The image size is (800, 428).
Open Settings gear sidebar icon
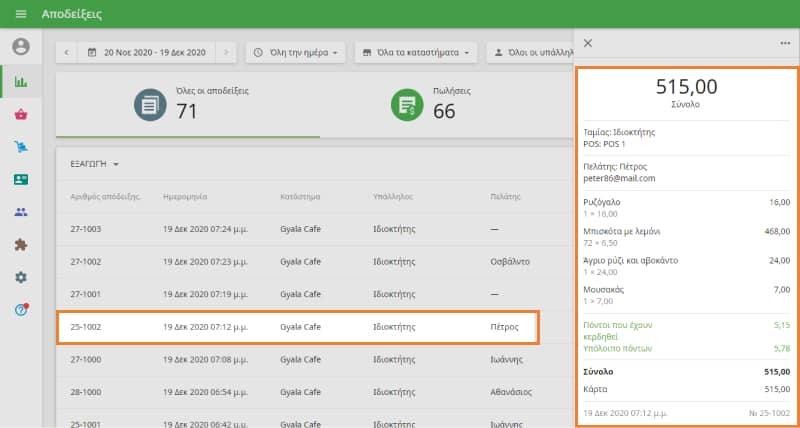click(x=21, y=277)
